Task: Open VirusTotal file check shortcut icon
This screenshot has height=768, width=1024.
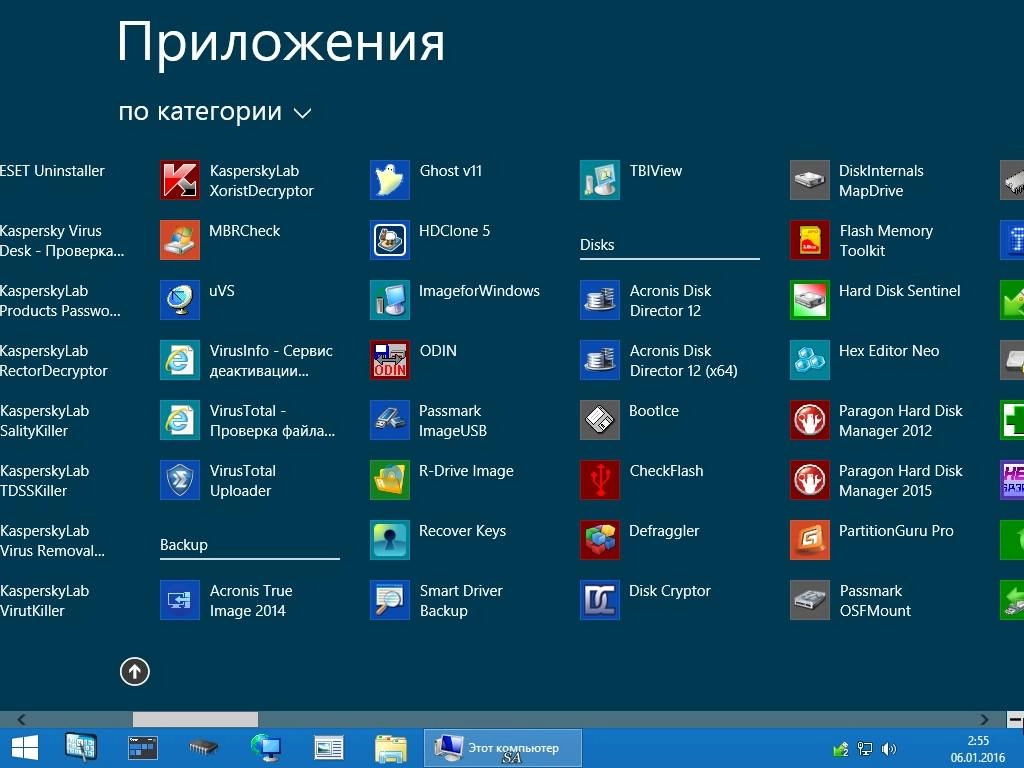Action: click(x=180, y=421)
